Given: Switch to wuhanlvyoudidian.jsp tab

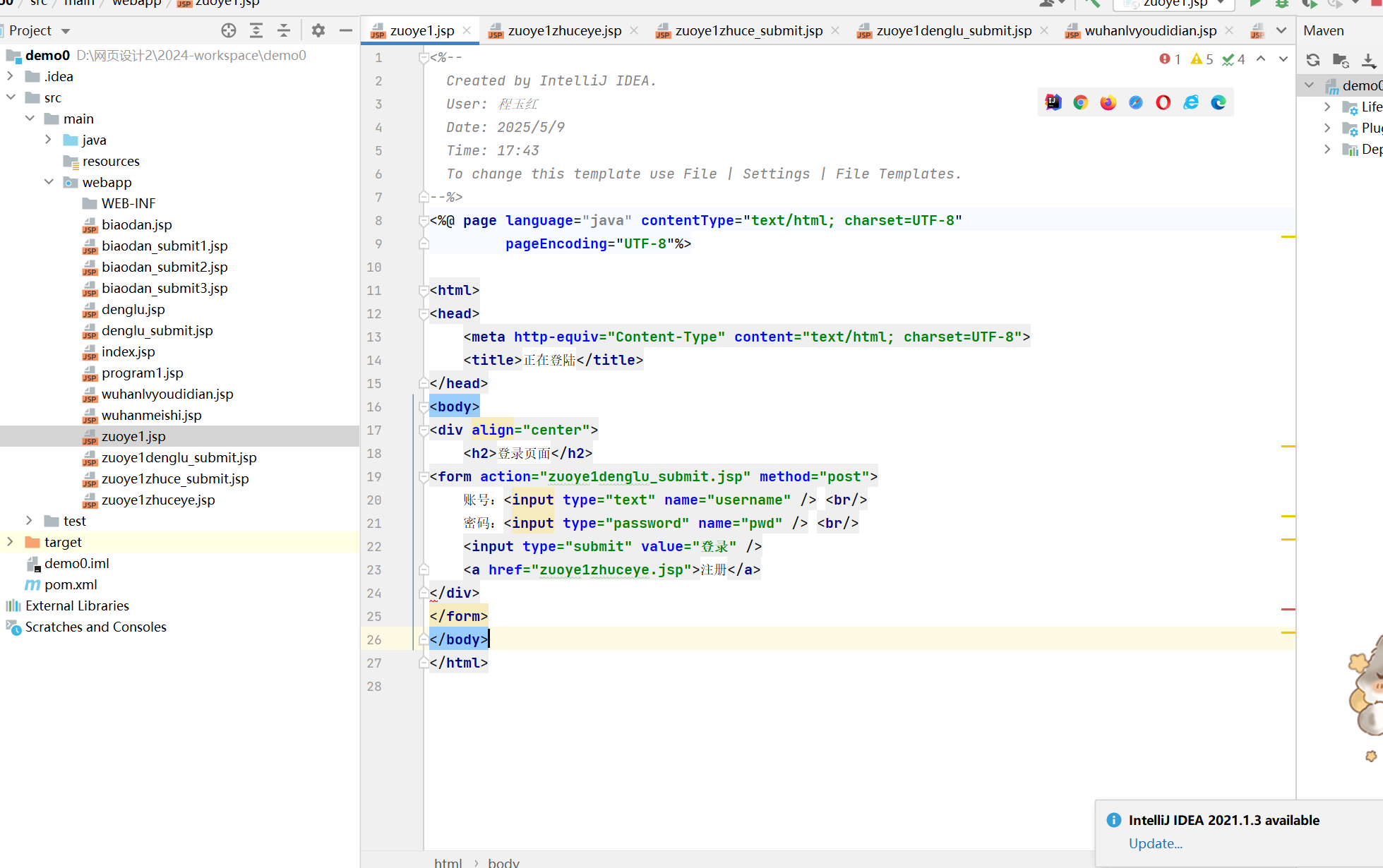Looking at the screenshot, I should click(x=1151, y=30).
